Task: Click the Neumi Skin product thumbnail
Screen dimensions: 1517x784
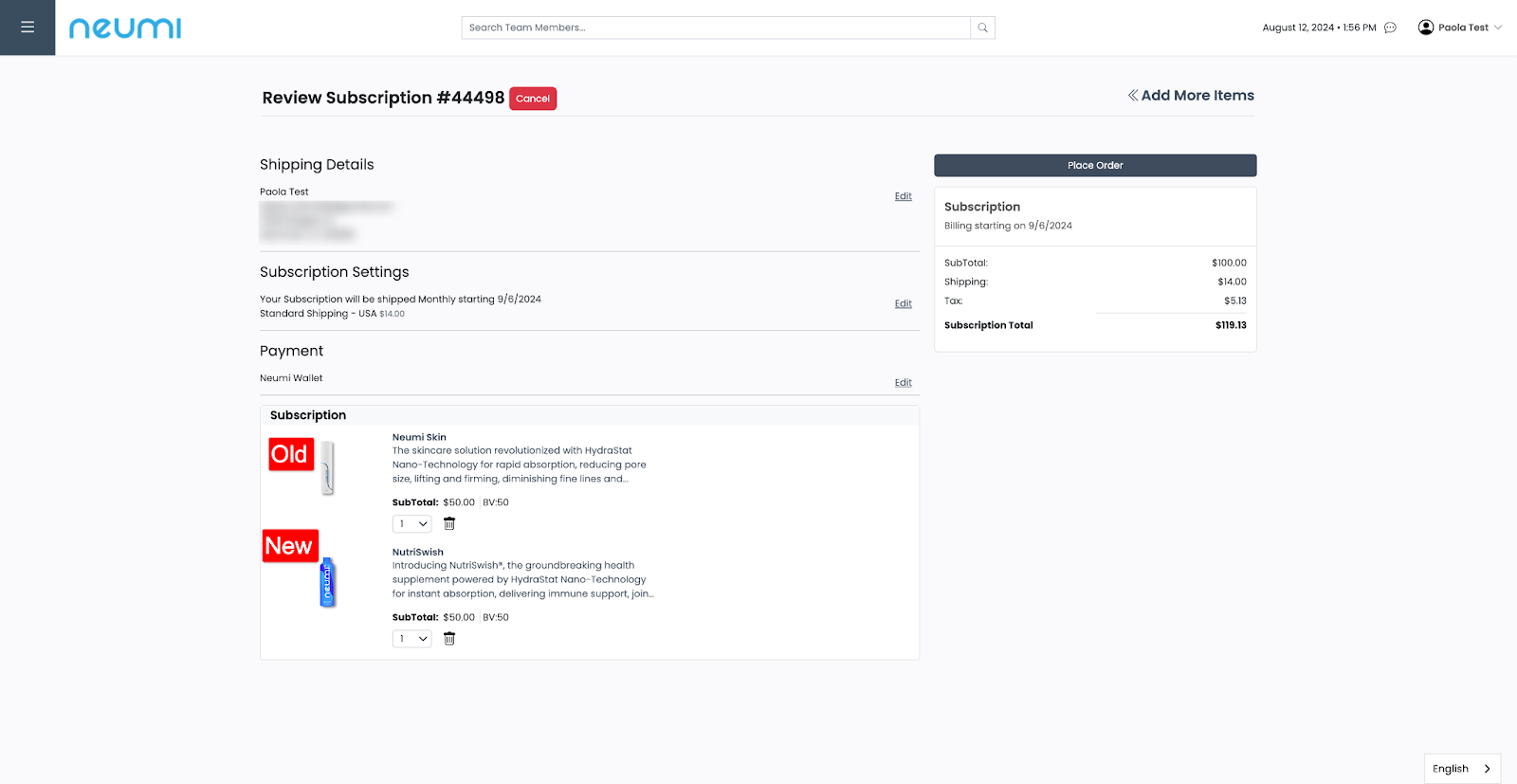Action: [x=327, y=467]
